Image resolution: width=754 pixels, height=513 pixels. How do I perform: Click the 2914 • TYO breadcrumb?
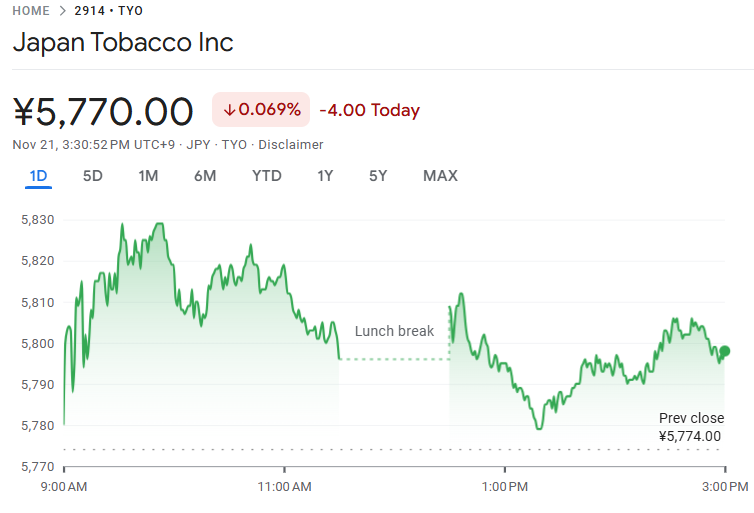pyautogui.click(x=109, y=11)
